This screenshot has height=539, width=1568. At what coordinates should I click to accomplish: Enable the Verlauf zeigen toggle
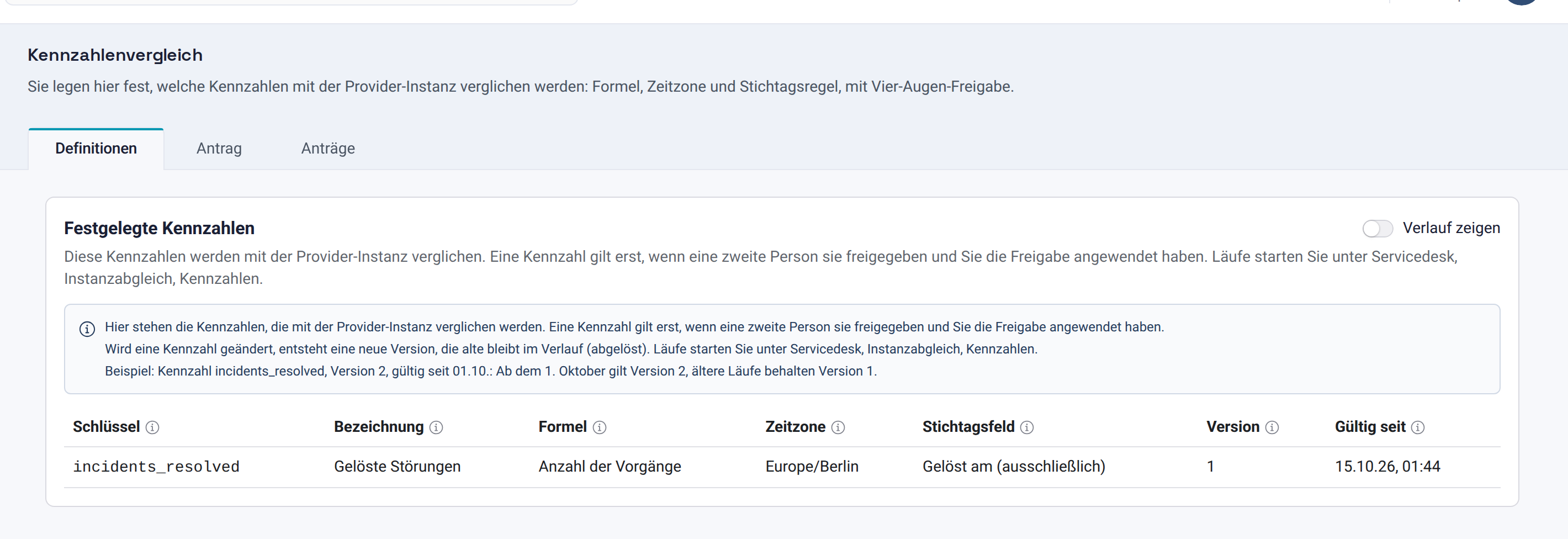click(1378, 229)
